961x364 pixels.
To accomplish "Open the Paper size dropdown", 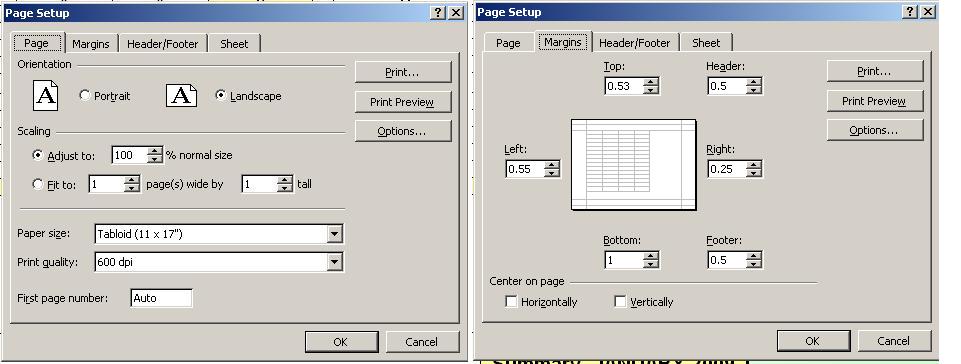I will 334,233.
